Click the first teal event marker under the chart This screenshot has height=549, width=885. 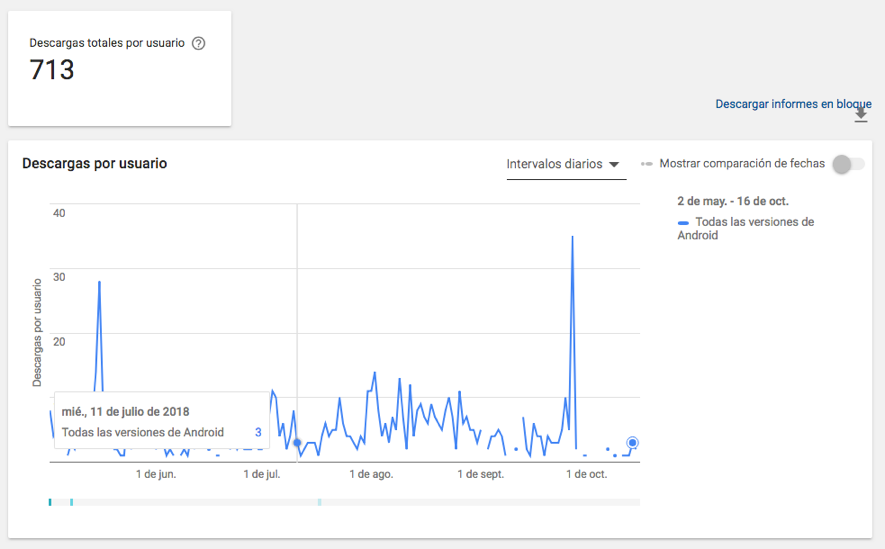click(x=49, y=502)
